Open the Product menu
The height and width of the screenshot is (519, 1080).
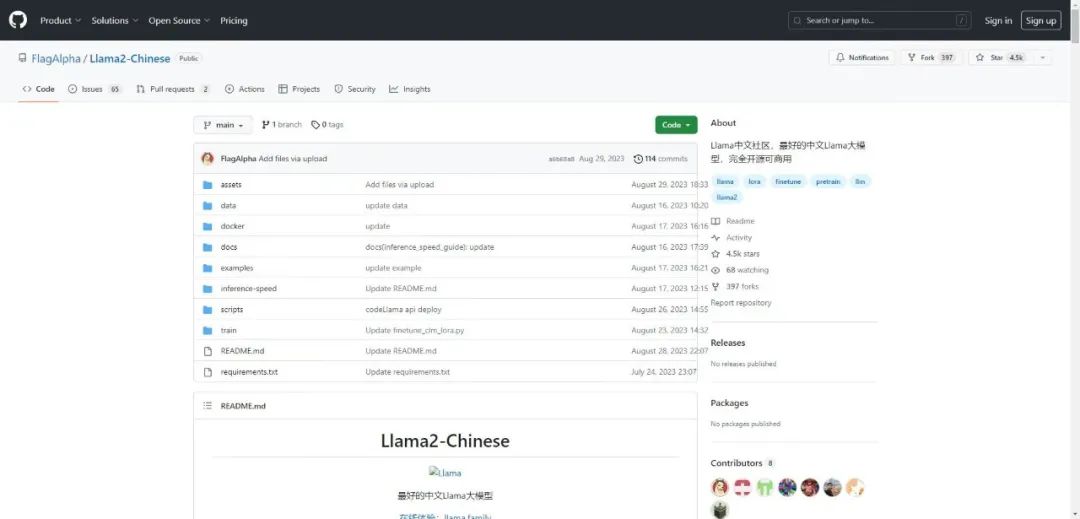[x=61, y=21]
